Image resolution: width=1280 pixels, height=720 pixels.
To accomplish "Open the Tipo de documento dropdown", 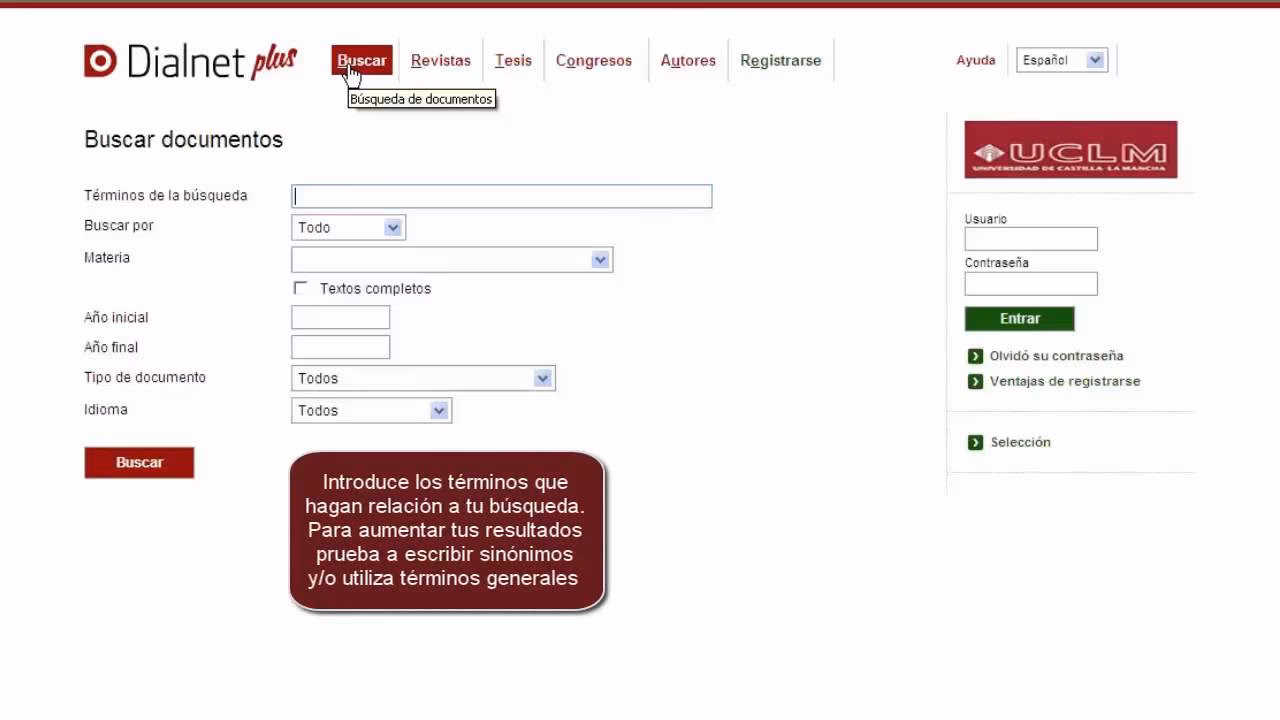I will 423,378.
